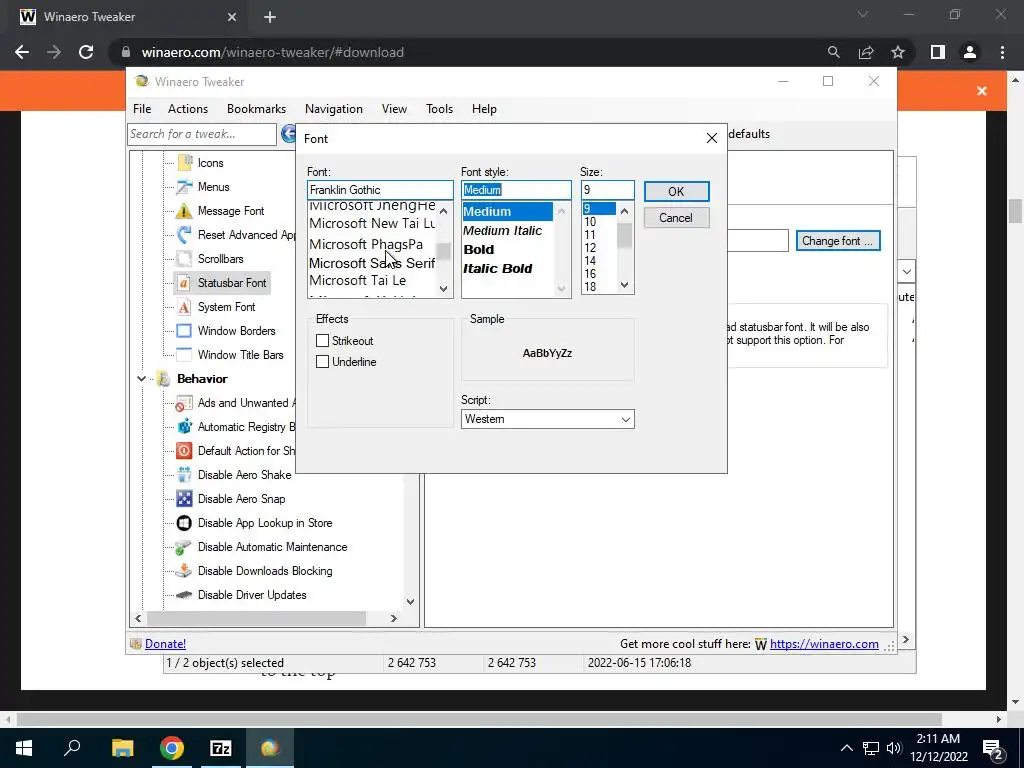Image resolution: width=1024 pixels, height=768 pixels.
Task: Open File Explorer from the taskbar
Action: coord(122,748)
